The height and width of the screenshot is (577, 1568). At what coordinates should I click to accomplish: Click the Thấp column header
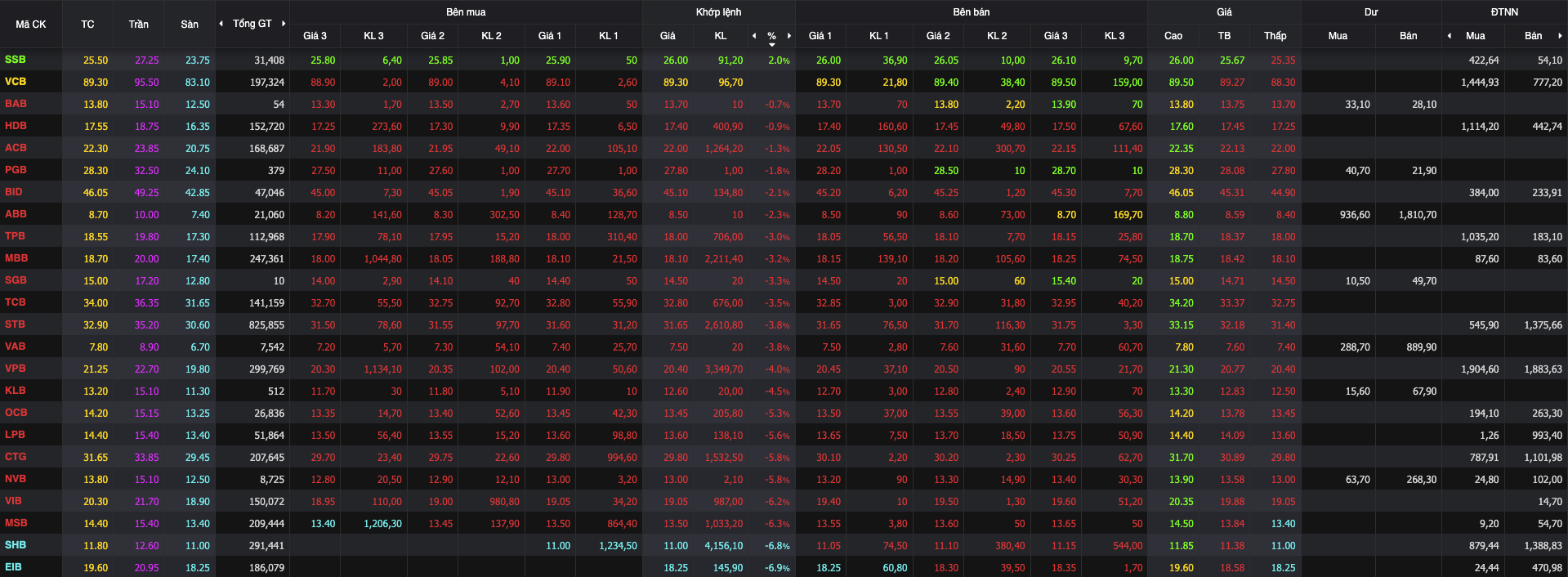tap(1275, 36)
